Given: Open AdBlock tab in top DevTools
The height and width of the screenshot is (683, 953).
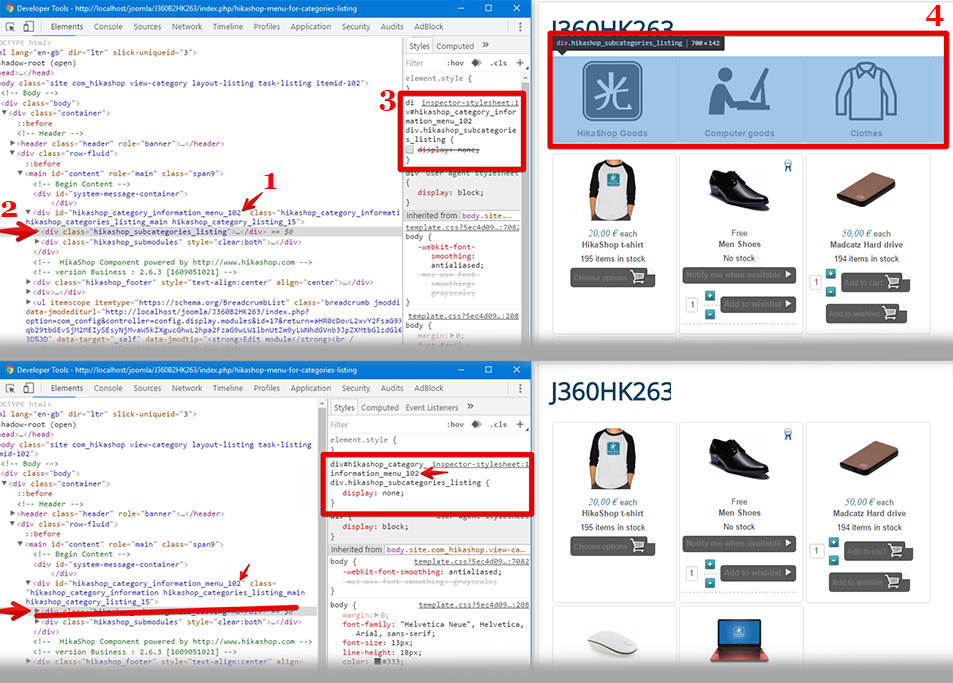Looking at the screenshot, I should point(429,27).
